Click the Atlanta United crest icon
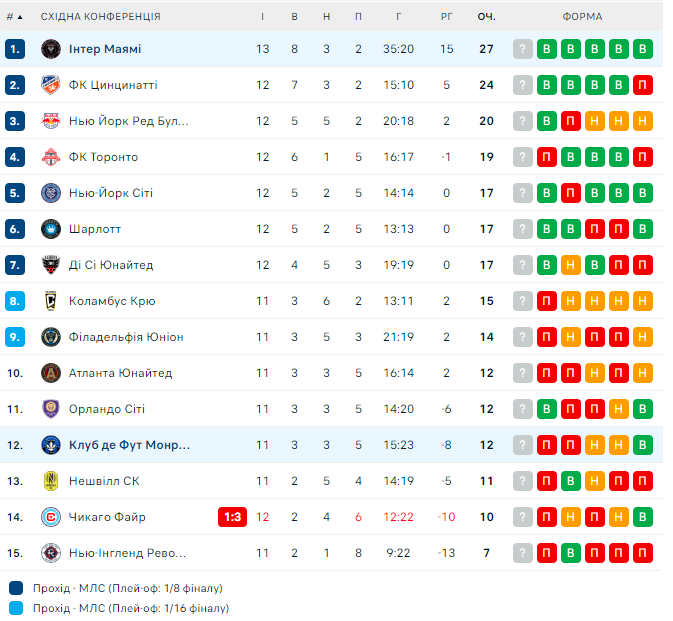The image size is (673, 621). coord(50,373)
